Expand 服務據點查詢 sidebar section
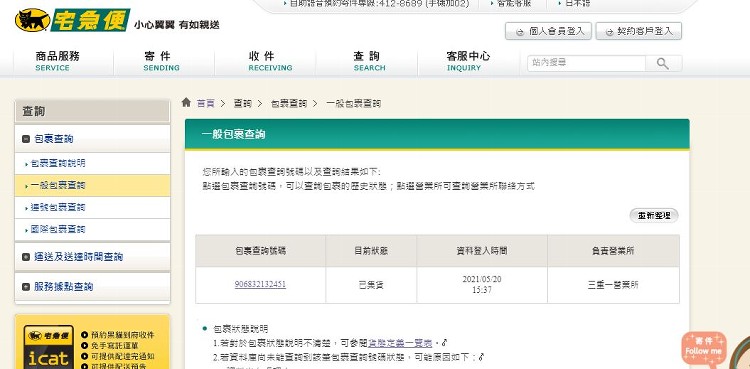 92,287
